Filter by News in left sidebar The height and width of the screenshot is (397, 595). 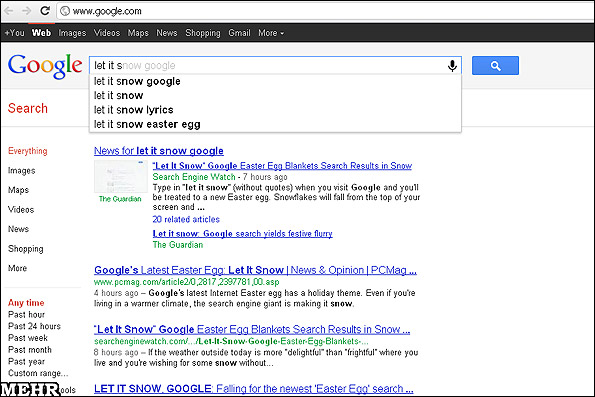[x=18, y=229]
